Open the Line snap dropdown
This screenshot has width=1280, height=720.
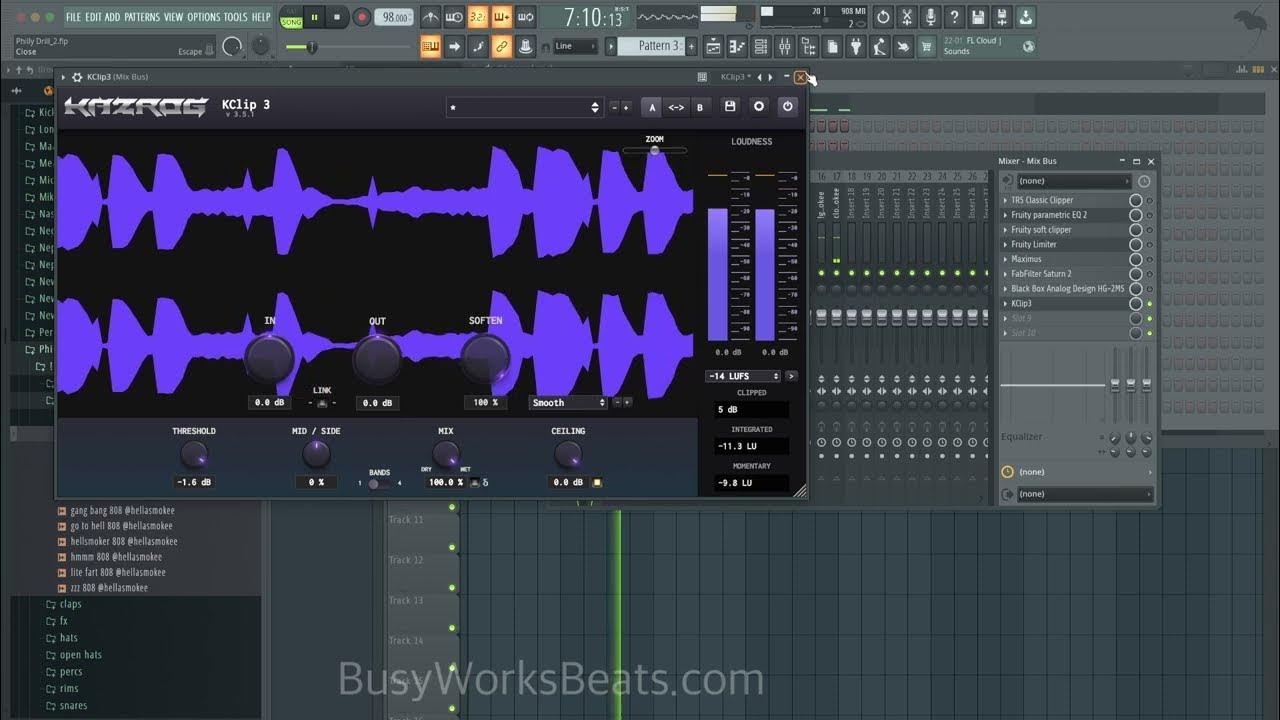(x=575, y=46)
